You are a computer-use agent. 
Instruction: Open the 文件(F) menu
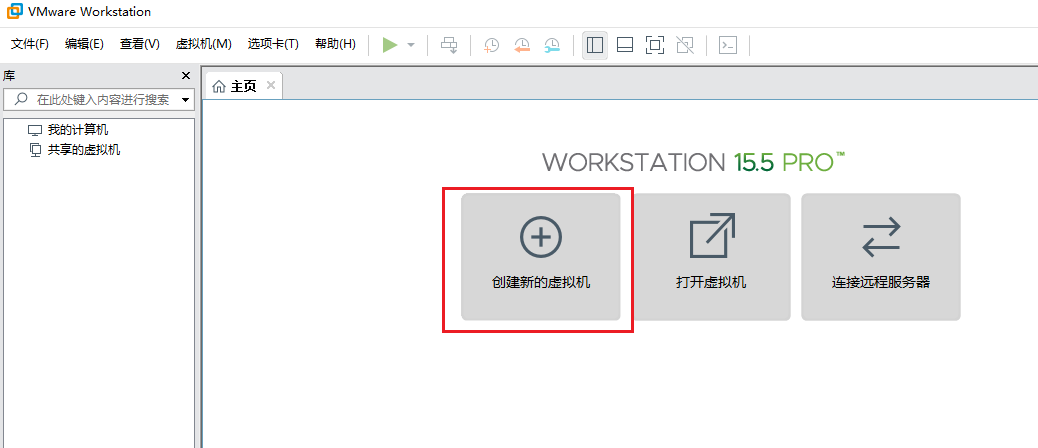click(x=30, y=44)
